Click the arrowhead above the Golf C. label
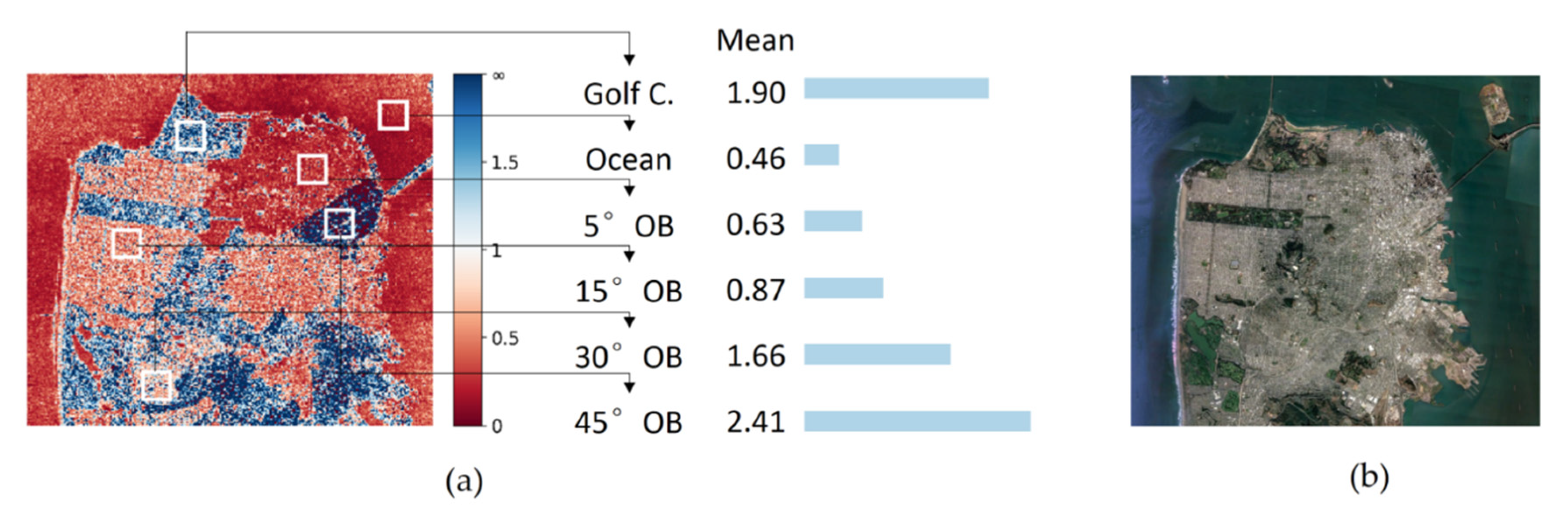Screen dimensions: 1568x522 (x=630, y=59)
